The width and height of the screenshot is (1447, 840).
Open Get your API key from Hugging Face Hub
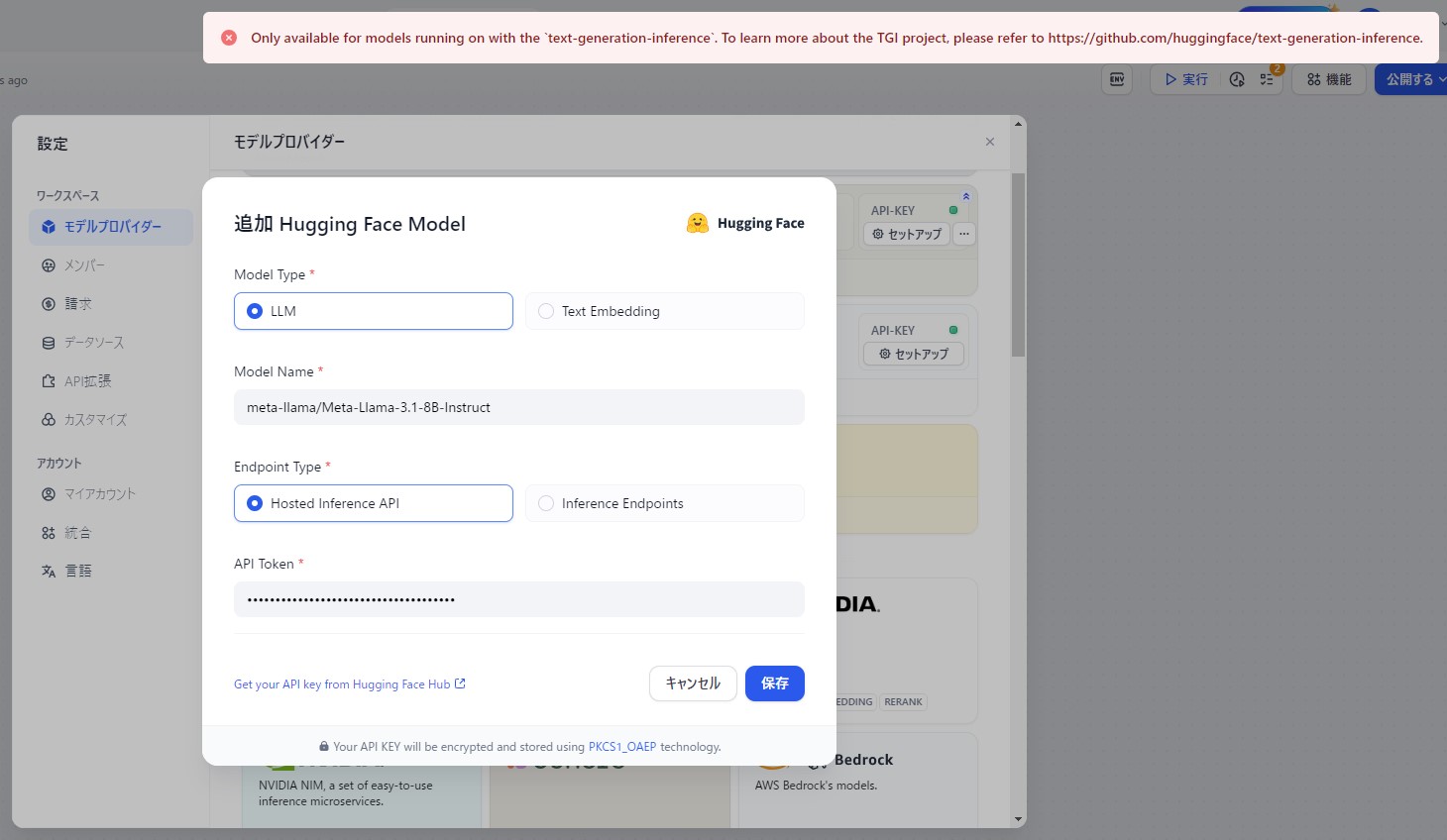349,684
